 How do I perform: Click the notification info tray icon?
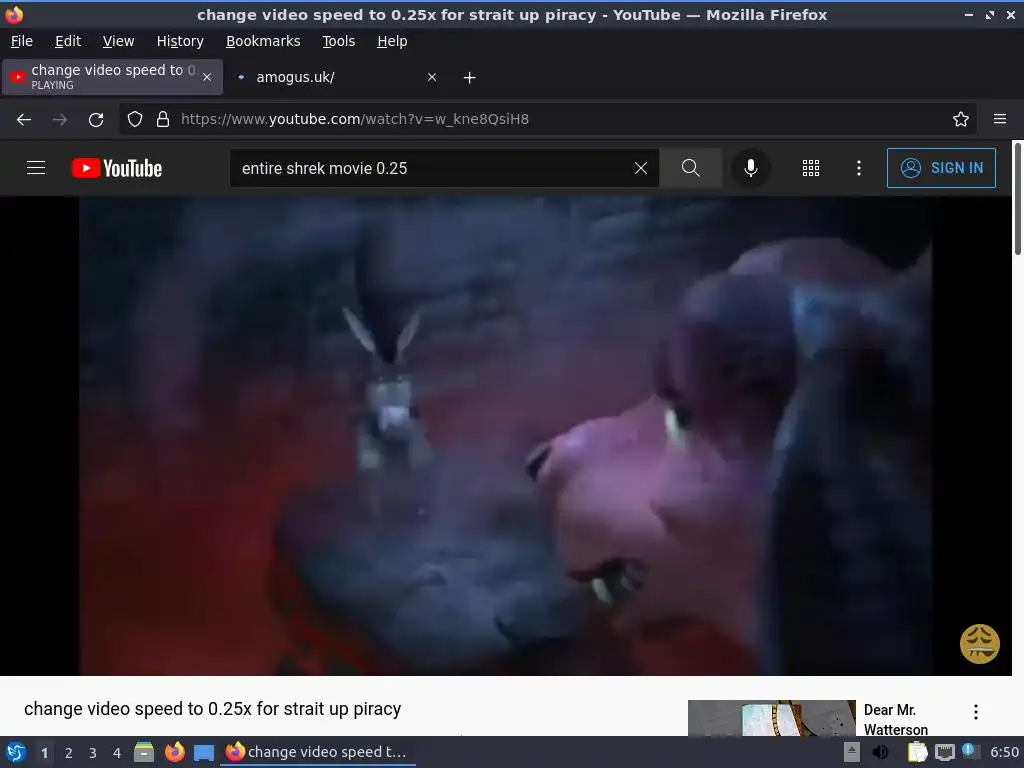pos(970,752)
